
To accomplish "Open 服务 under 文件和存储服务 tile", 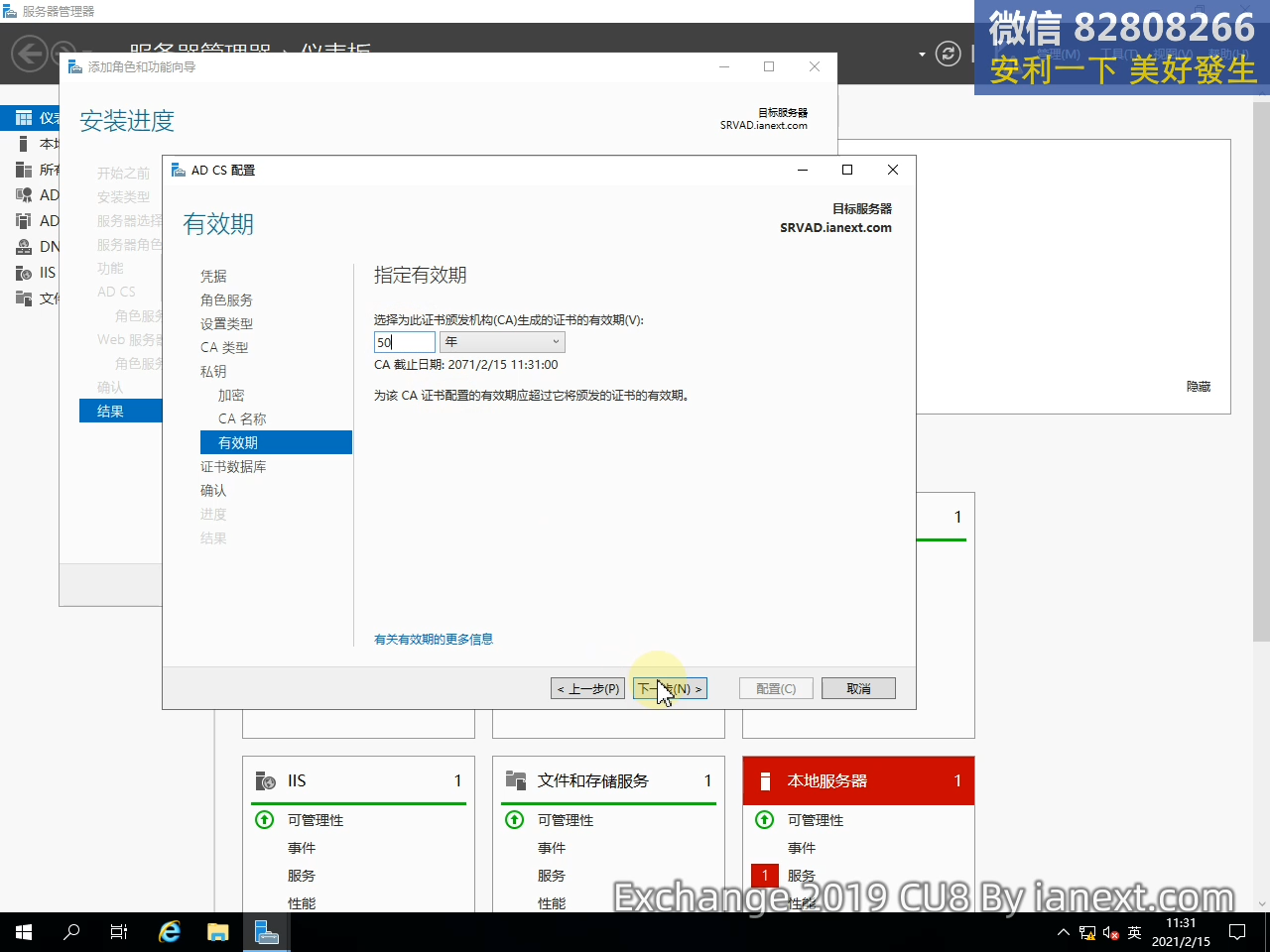I will (x=552, y=876).
